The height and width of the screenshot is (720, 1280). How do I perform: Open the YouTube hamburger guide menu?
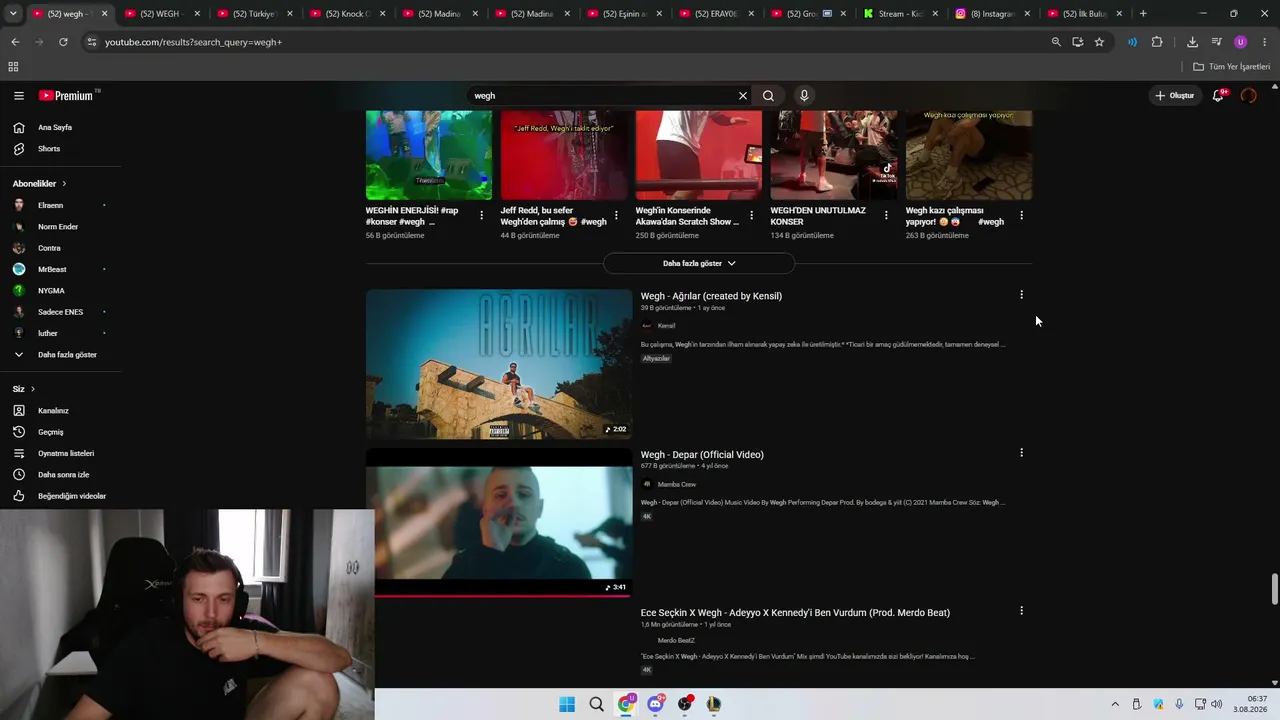pos(19,96)
